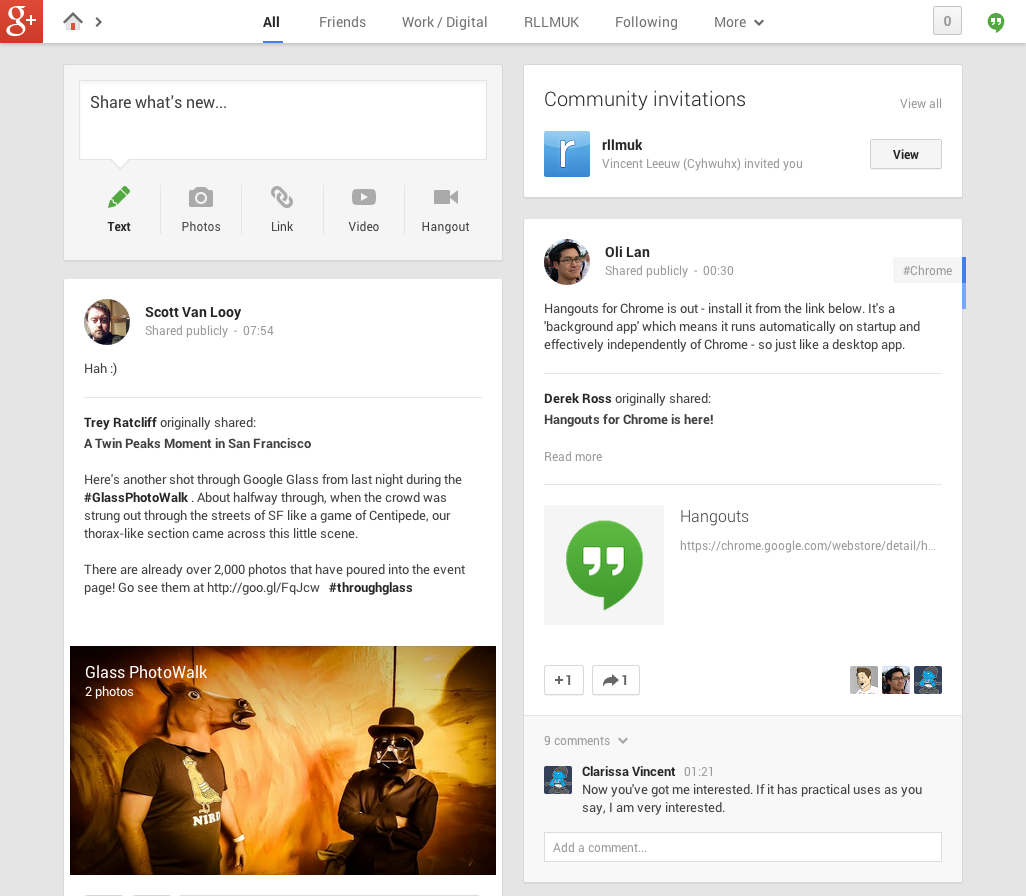Click +1 on the Hangouts post
The height and width of the screenshot is (896, 1026).
563,680
